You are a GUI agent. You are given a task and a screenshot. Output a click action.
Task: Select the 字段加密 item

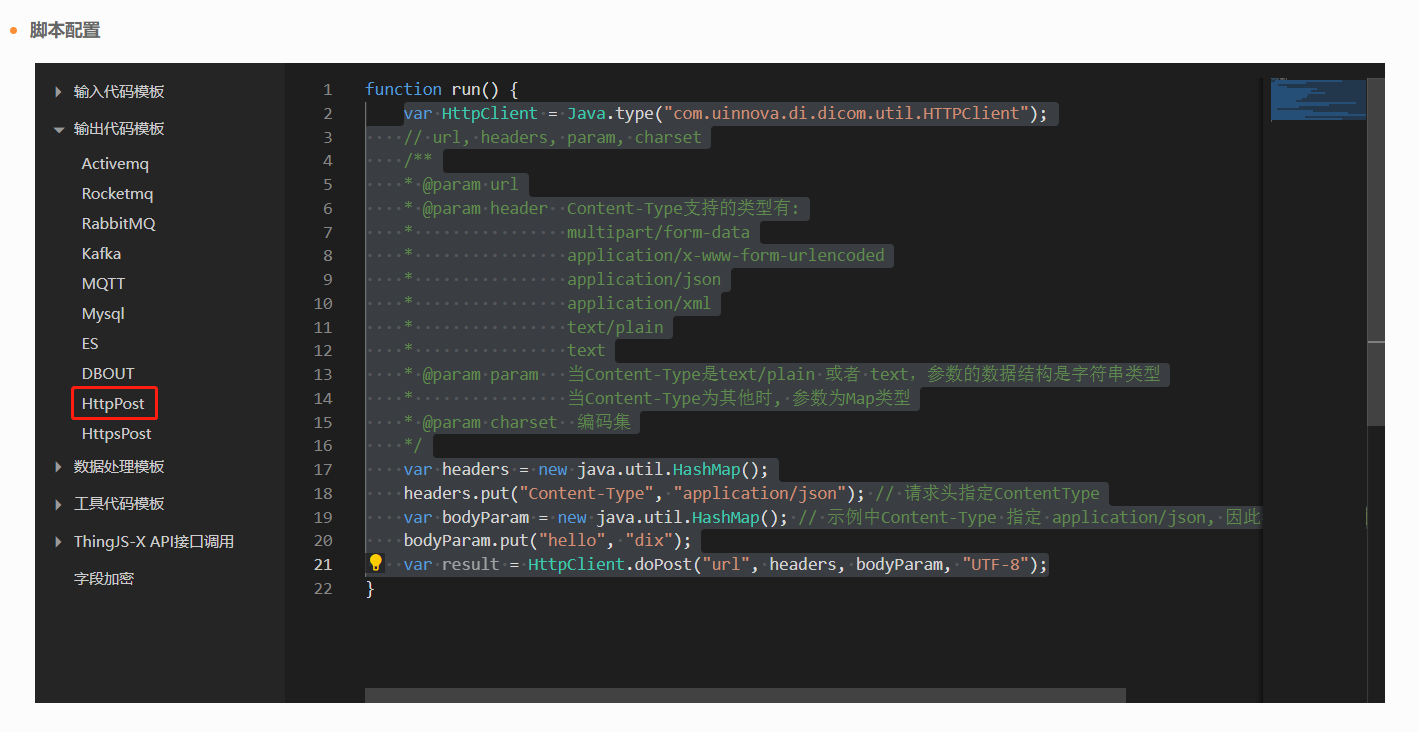104,579
